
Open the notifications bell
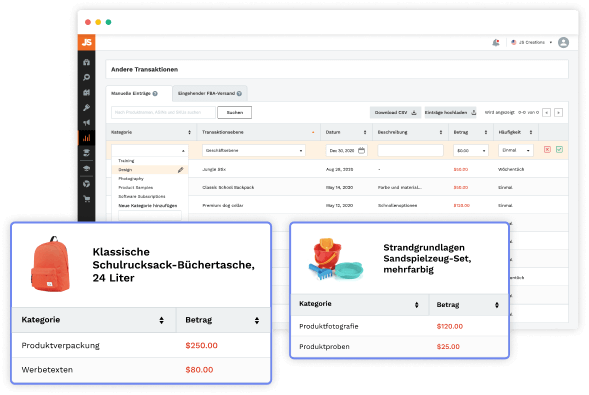(496, 42)
